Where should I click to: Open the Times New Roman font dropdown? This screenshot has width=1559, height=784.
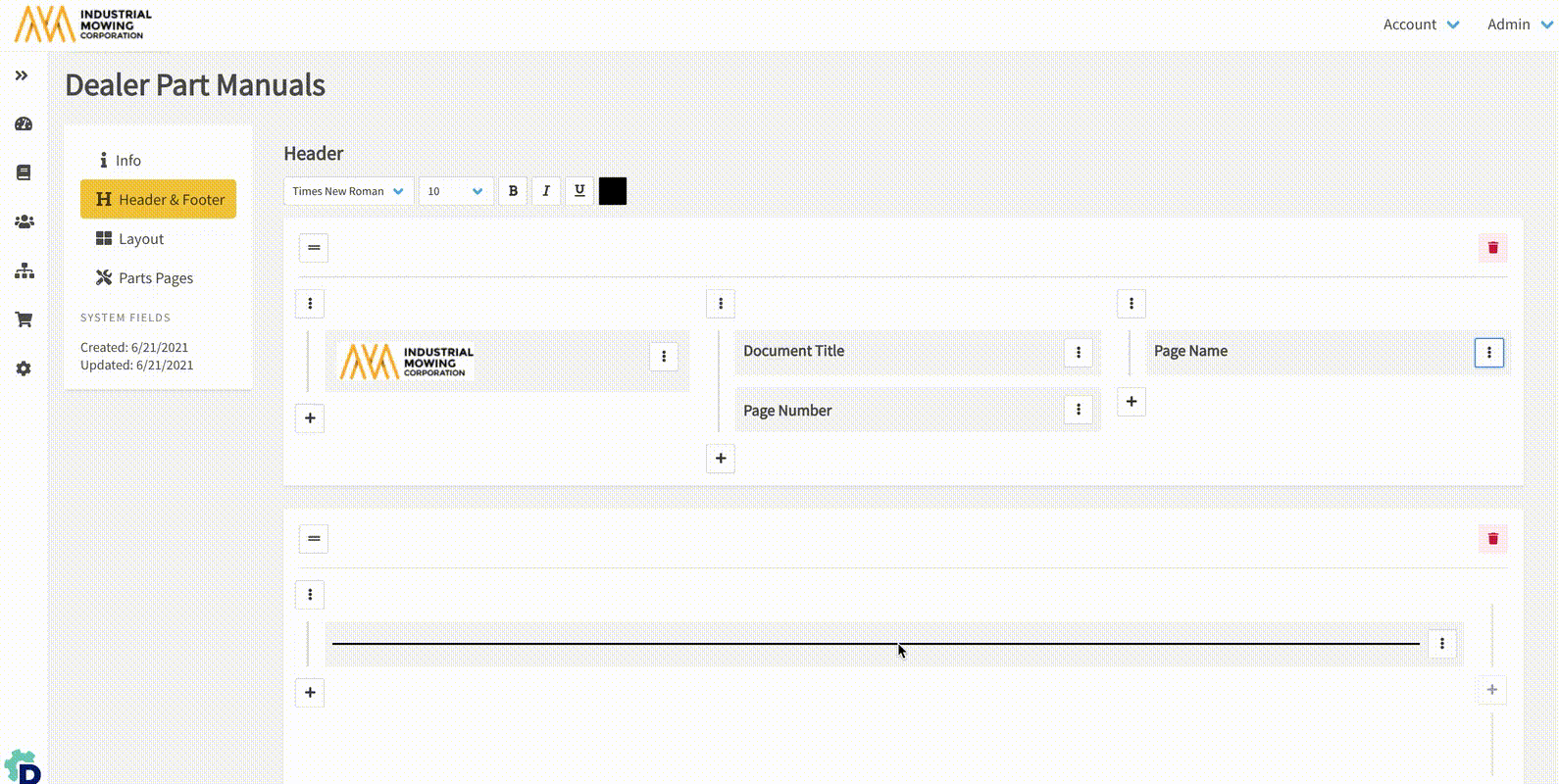pos(348,191)
